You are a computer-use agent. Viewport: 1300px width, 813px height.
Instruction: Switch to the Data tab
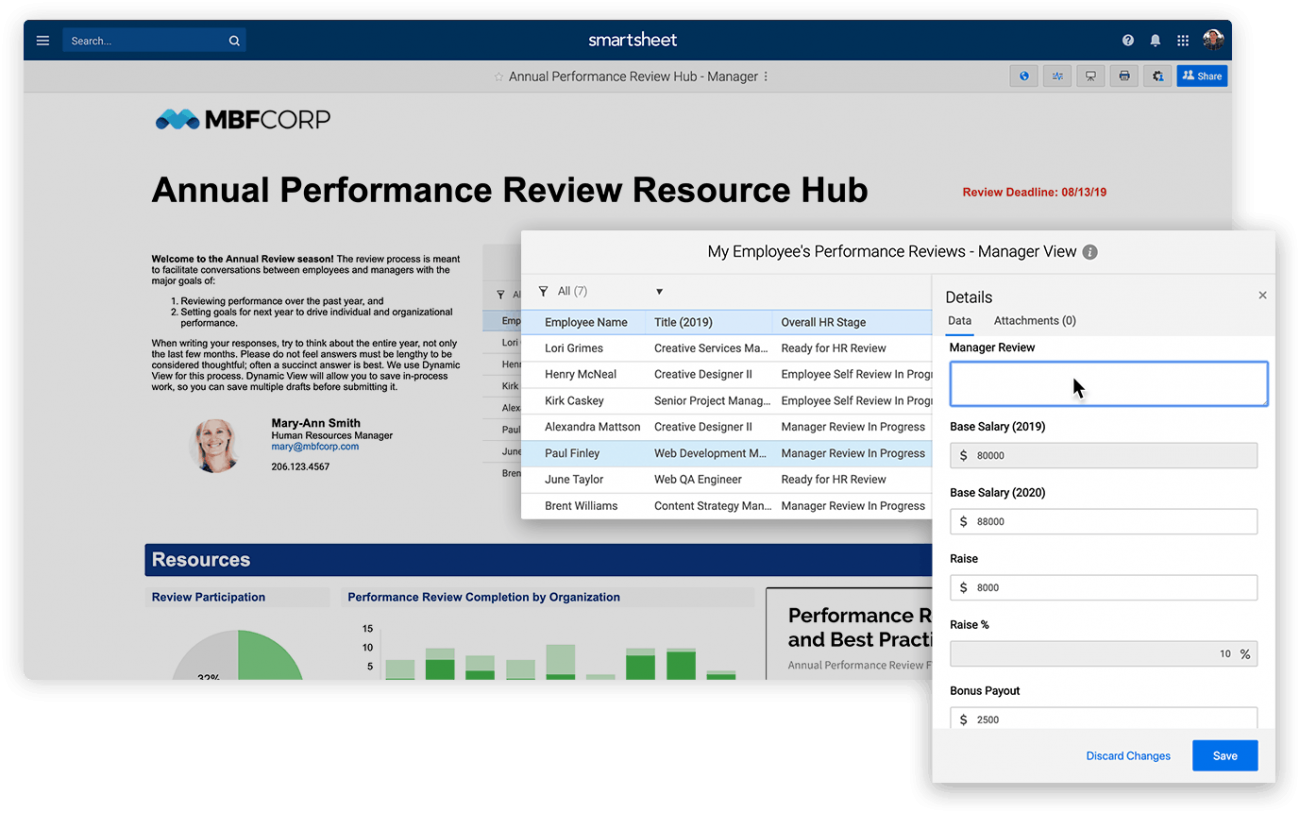tap(959, 321)
